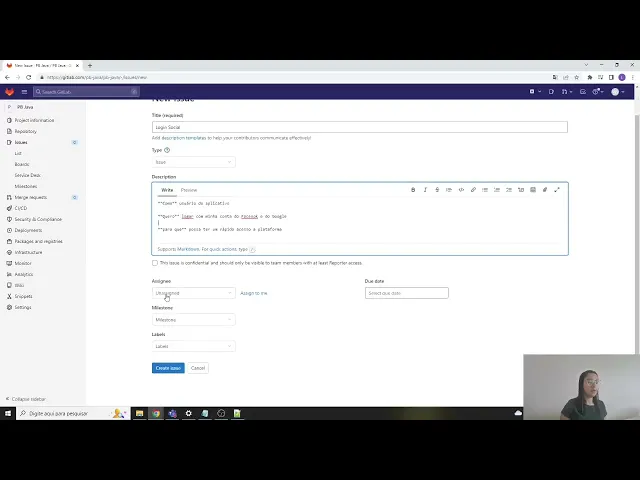Insert code formatting in the description

[461, 190]
